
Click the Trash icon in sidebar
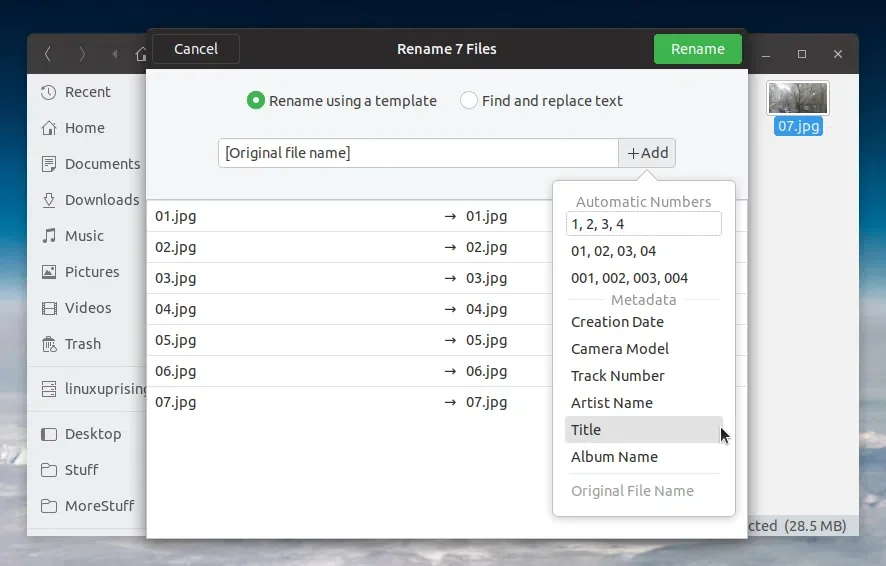pyautogui.click(x=48, y=344)
